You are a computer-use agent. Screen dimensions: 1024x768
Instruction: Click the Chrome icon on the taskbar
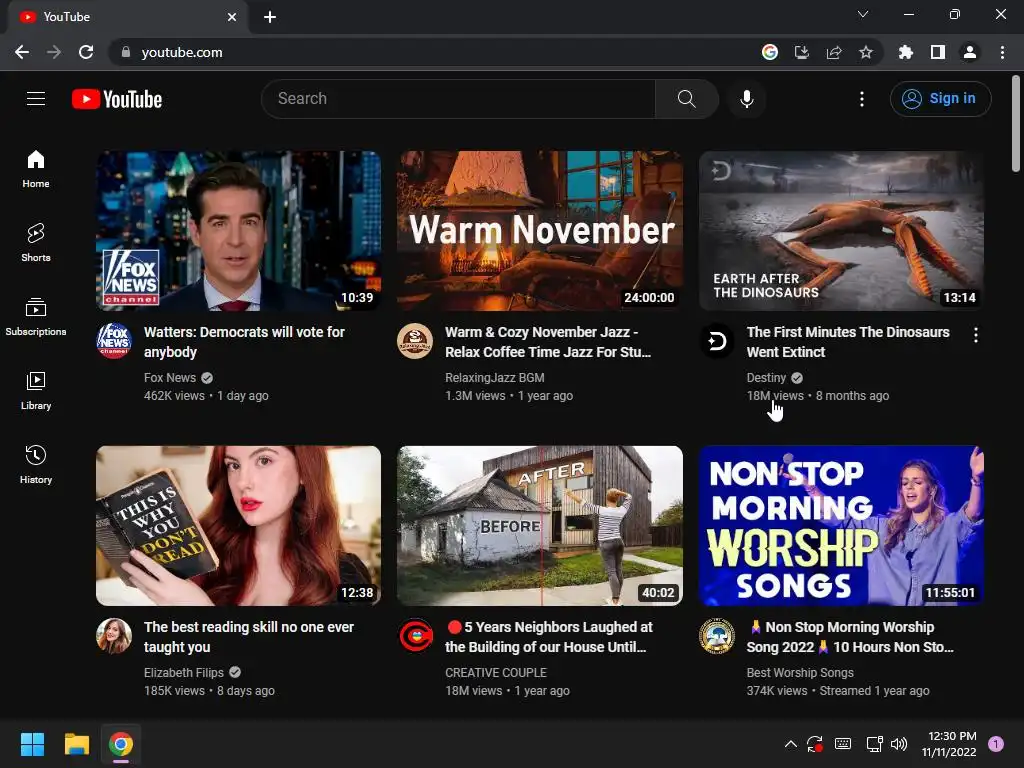(x=121, y=744)
